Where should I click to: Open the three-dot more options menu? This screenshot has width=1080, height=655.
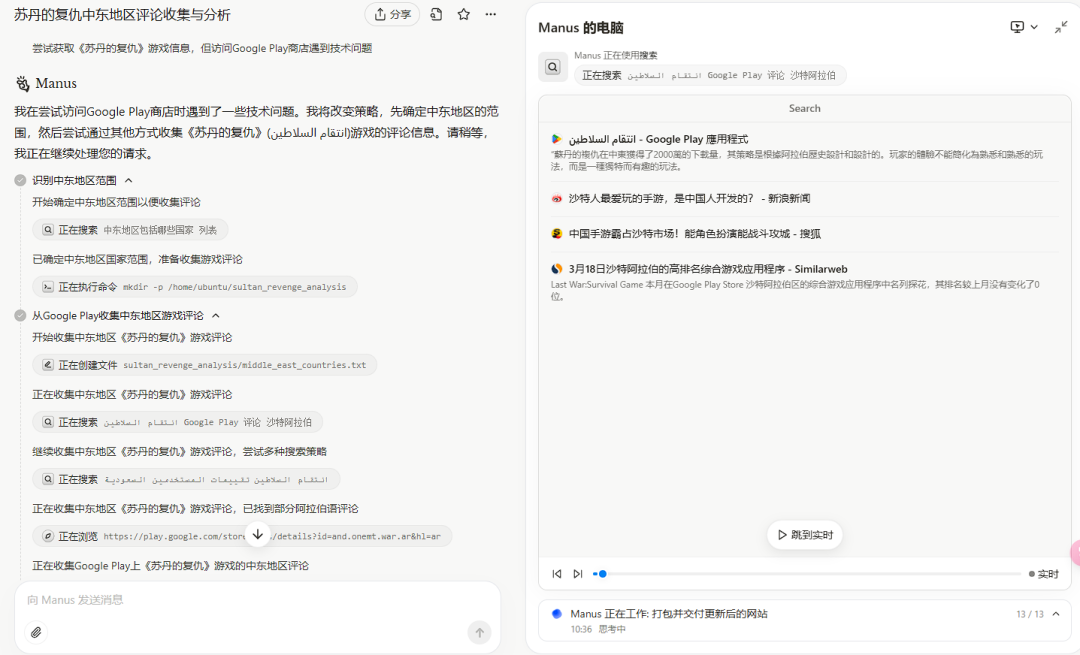490,14
